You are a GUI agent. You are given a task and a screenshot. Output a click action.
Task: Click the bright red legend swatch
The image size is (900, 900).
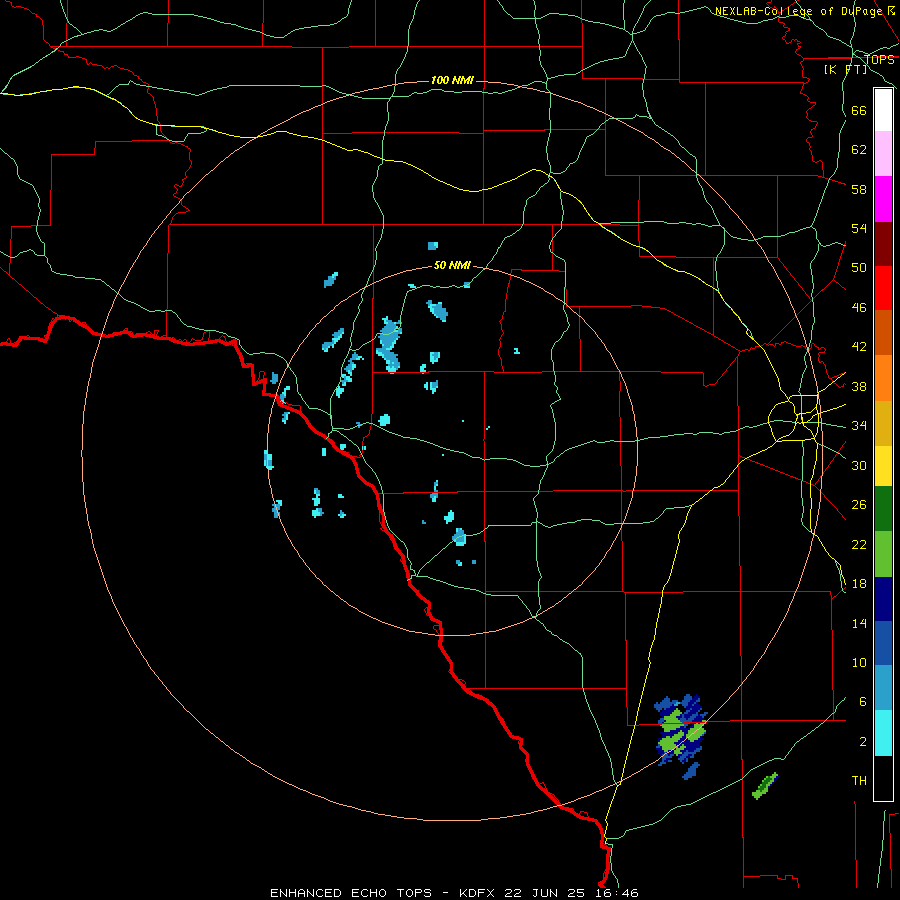pos(883,288)
